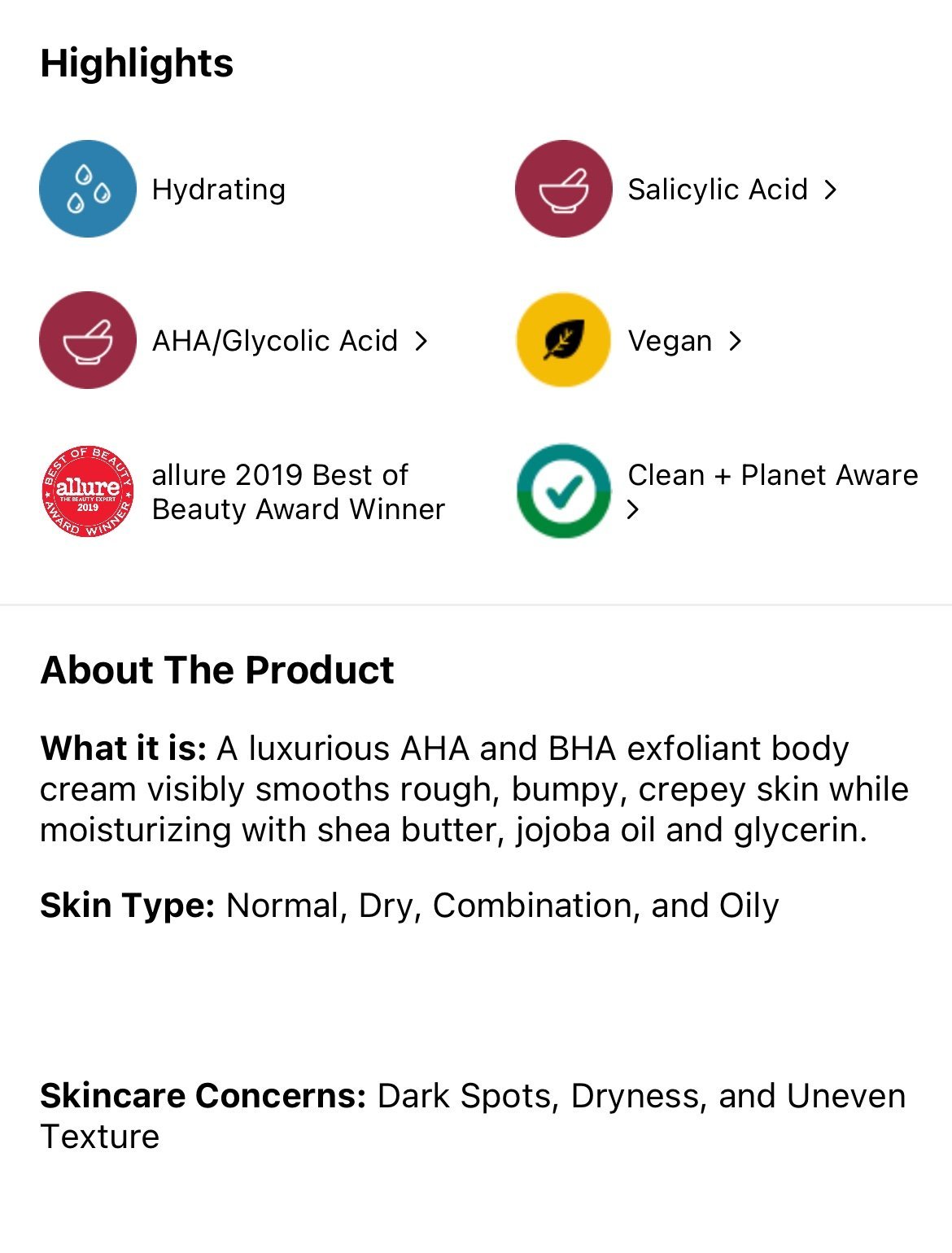Tap the allure 2019 Best of Beauty badge
Screen dimensions: 952x1253
pyautogui.click(x=88, y=491)
